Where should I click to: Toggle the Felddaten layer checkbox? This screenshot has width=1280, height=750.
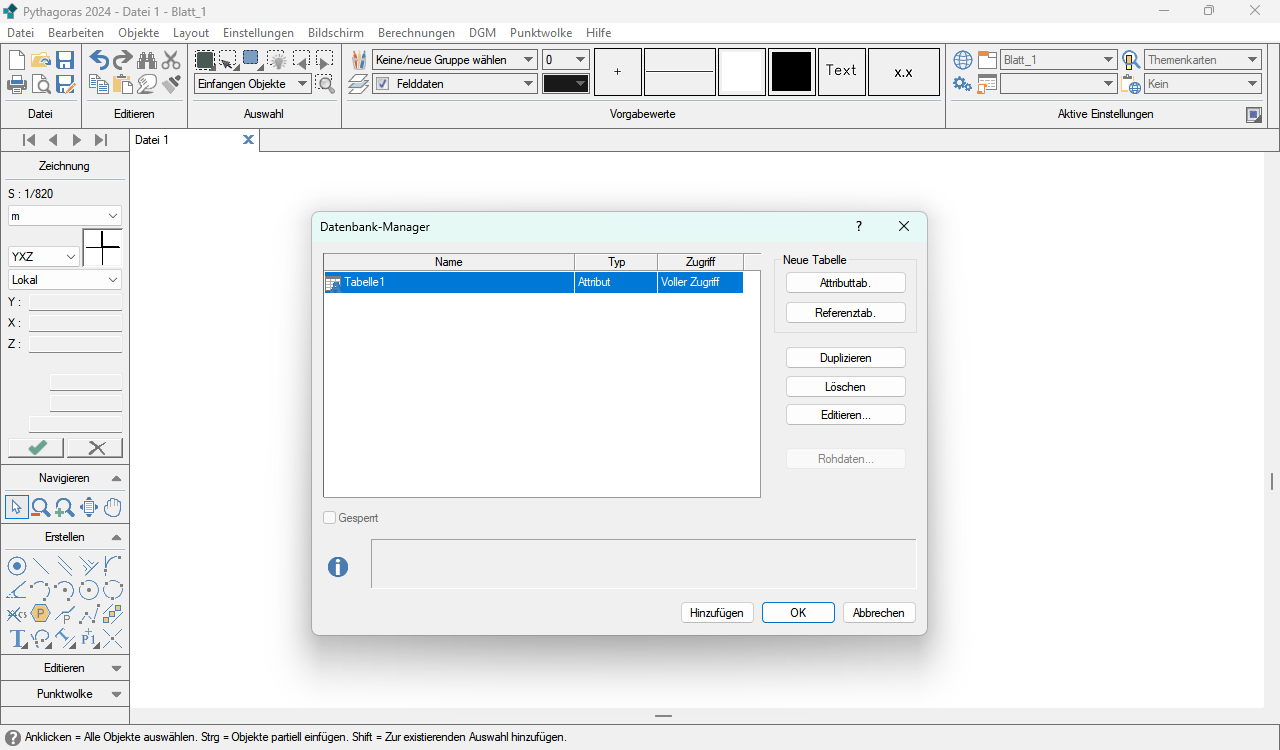[x=382, y=84]
